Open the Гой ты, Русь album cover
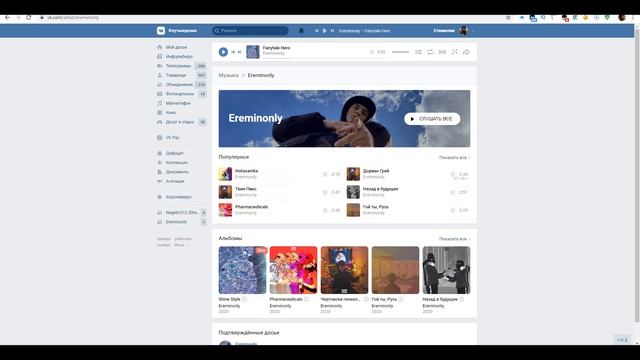Image resolution: width=640 pixels, height=360 pixels. (395, 270)
